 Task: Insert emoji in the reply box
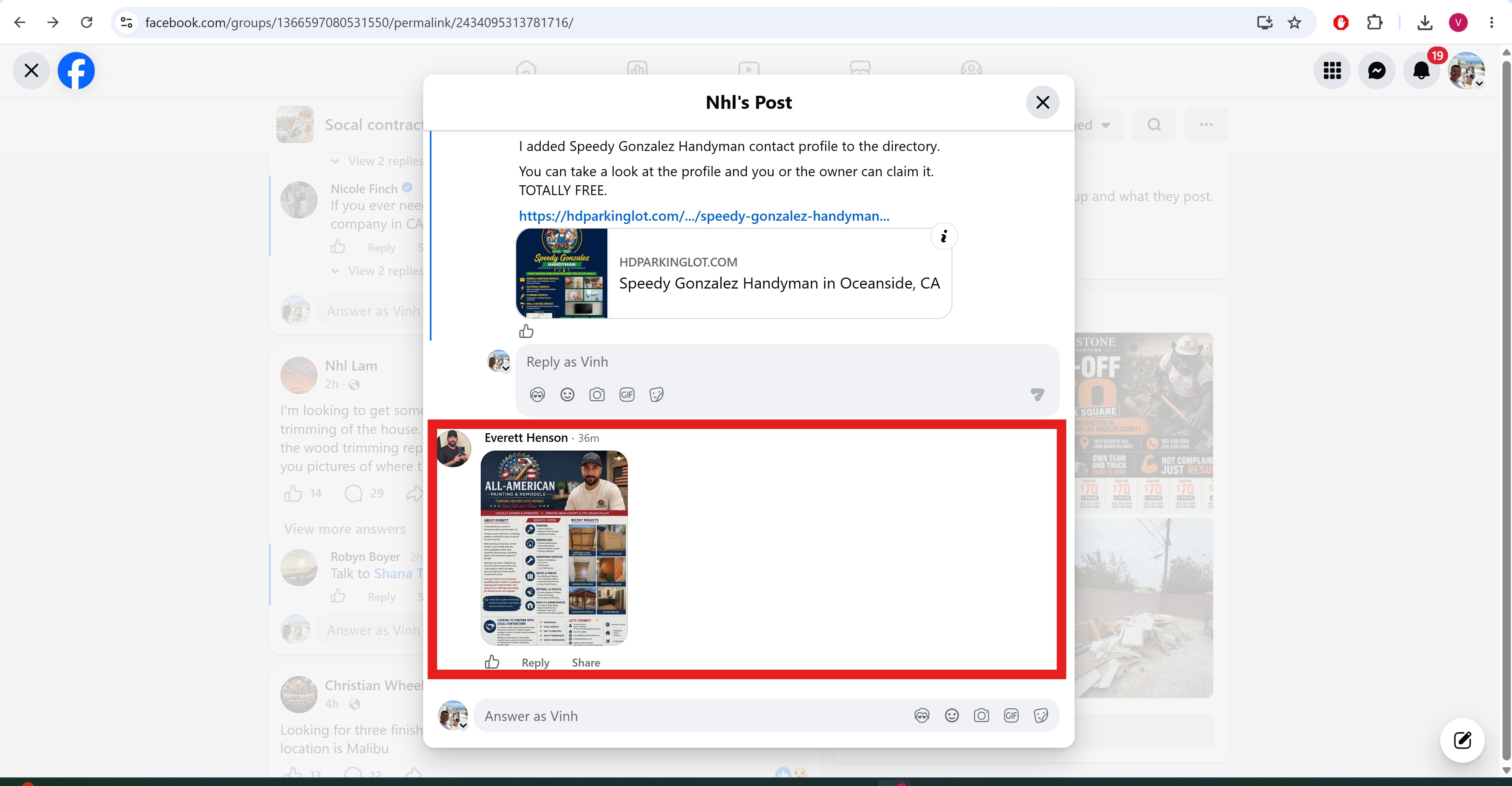pyautogui.click(x=567, y=395)
